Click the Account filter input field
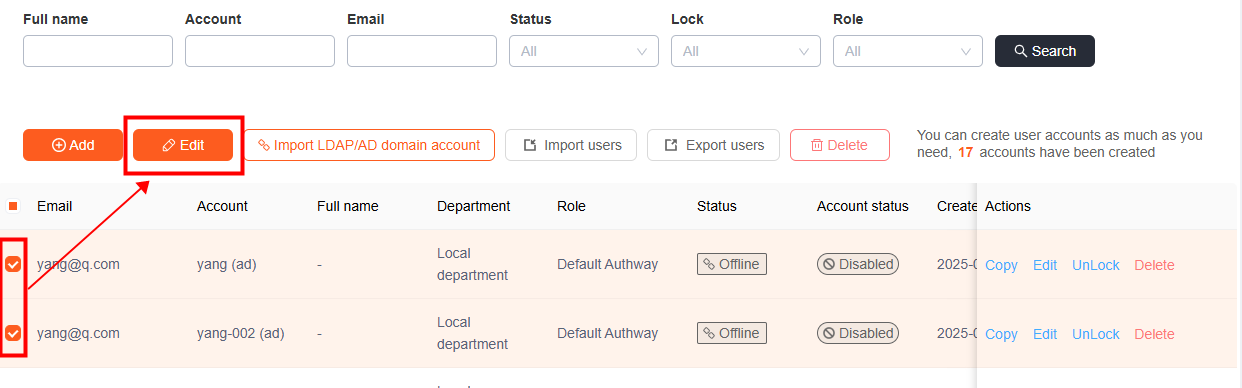This screenshot has width=1242, height=388. (x=260, y=51)
